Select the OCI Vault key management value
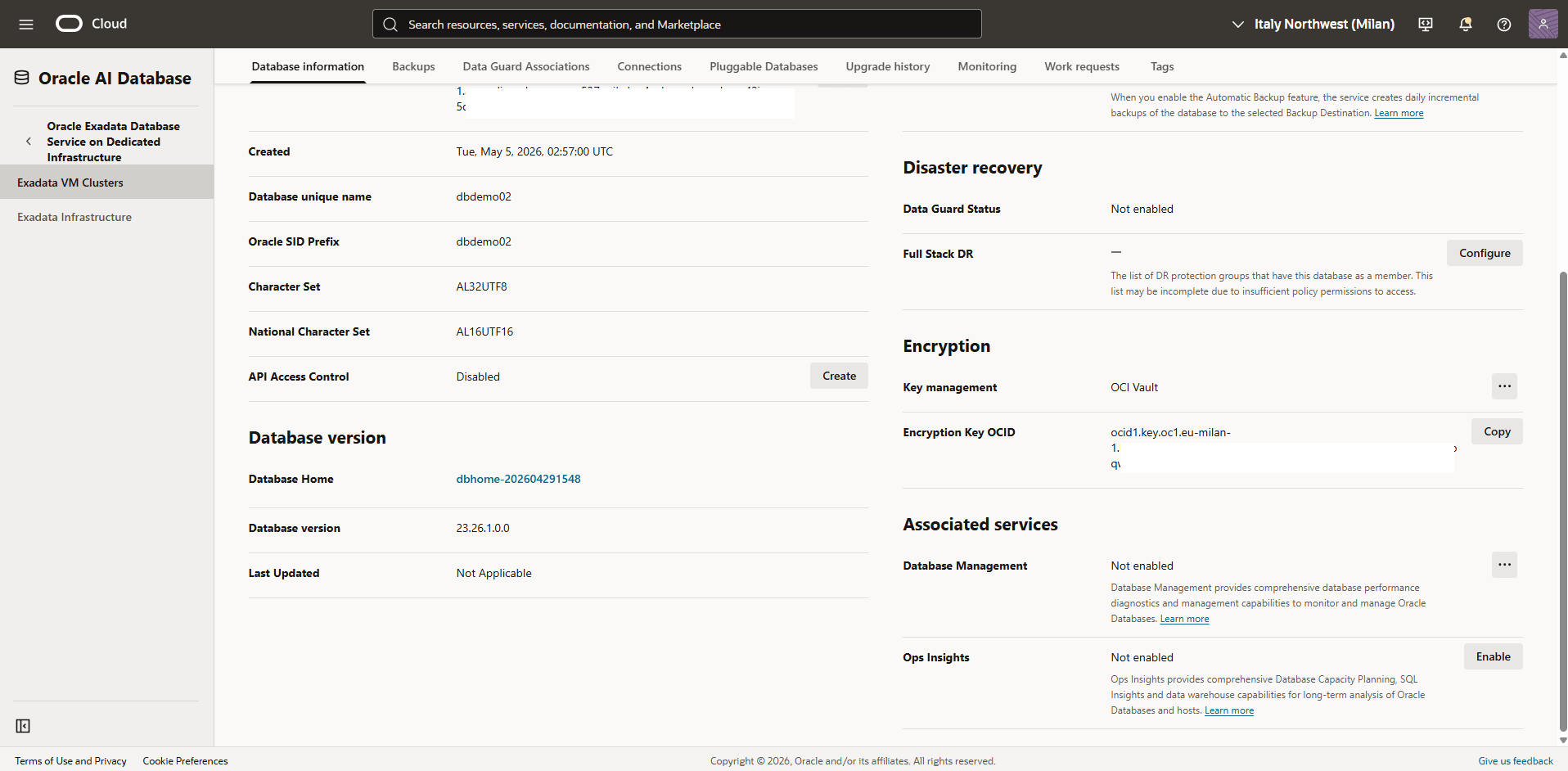The width and height of the screenshot is (1568, 771). point(1134,387)
